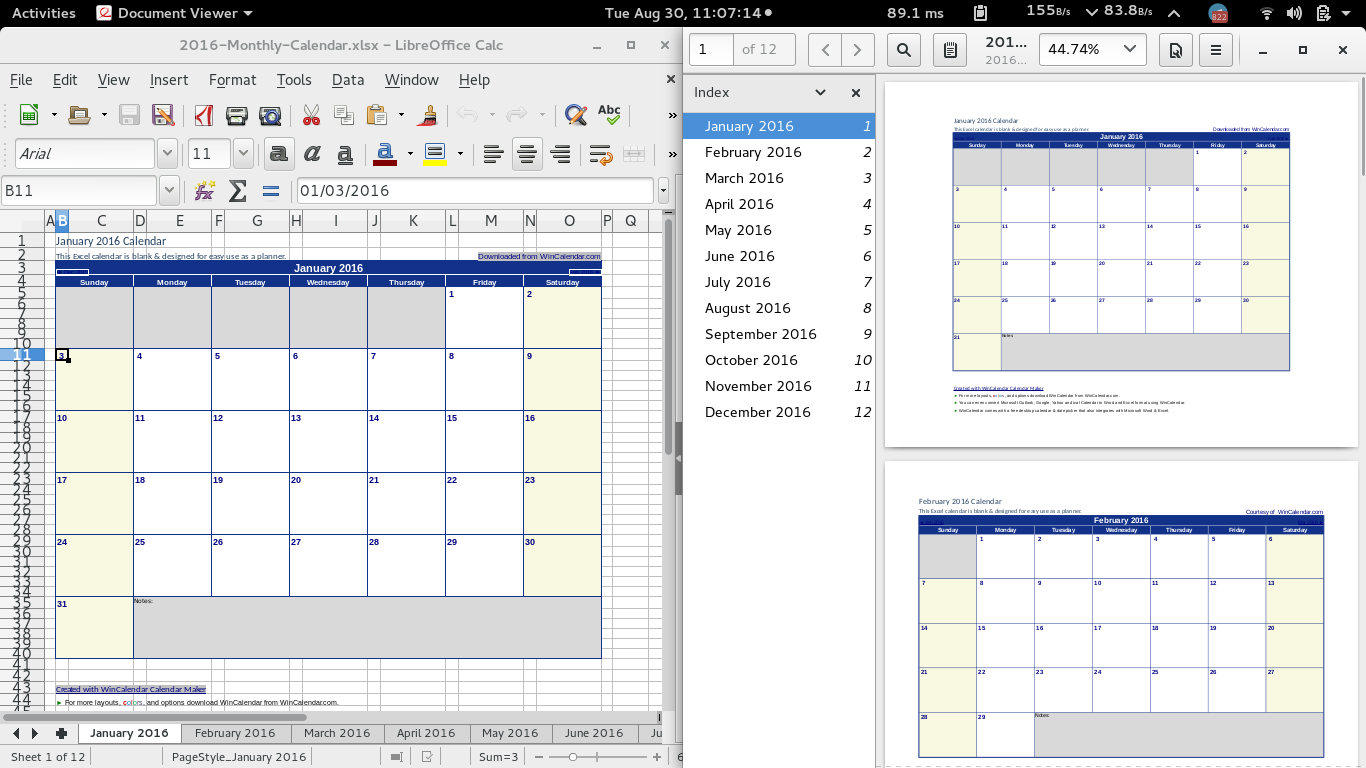This screenshot has height=768, width=1366.
Task: Click the next page arrow in Document Viewer
Action: tap(858, 49)
